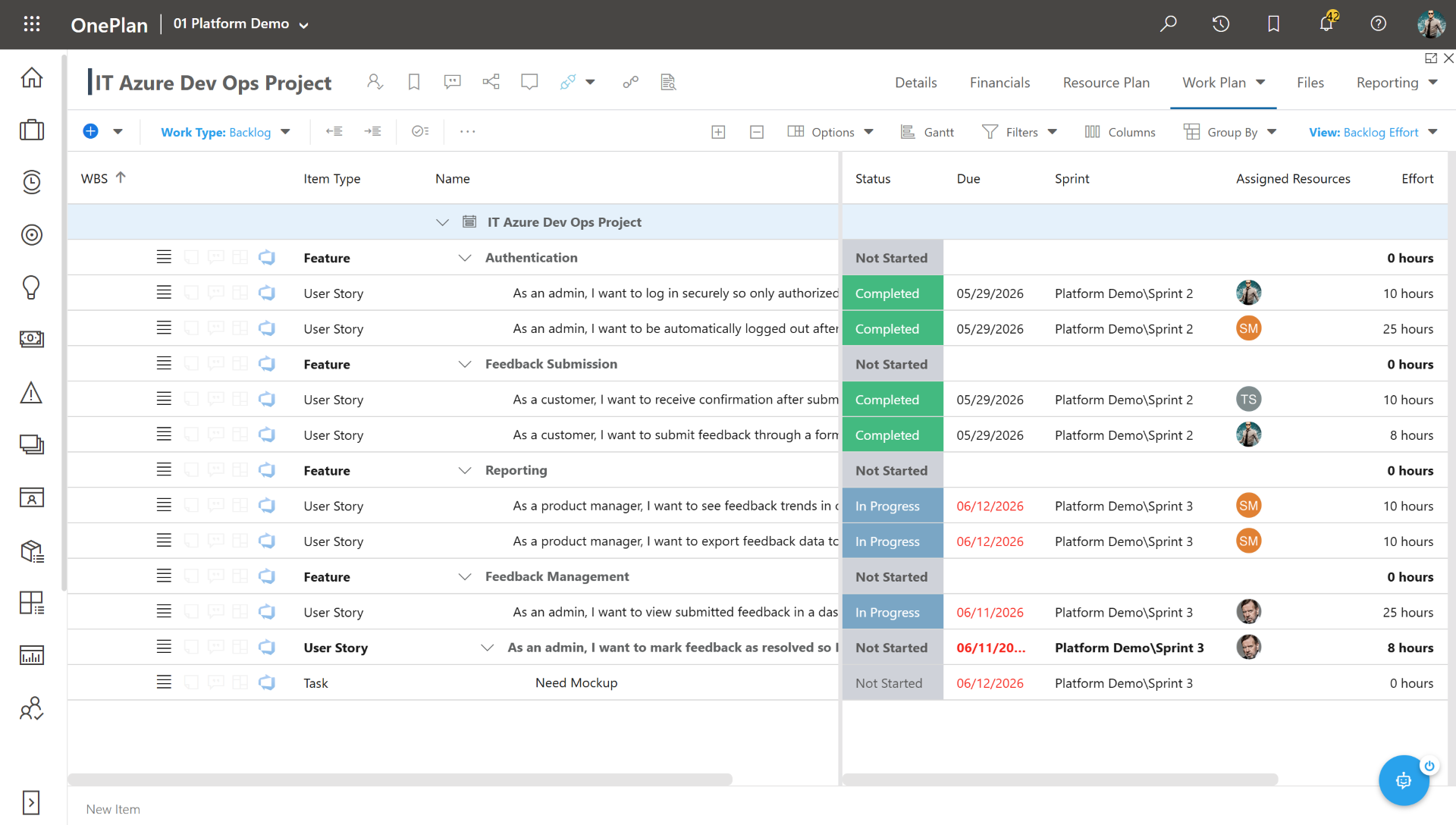Screen dimensions: 1456x825
Task: Expand the sidebar navigation
Action: 32,802
